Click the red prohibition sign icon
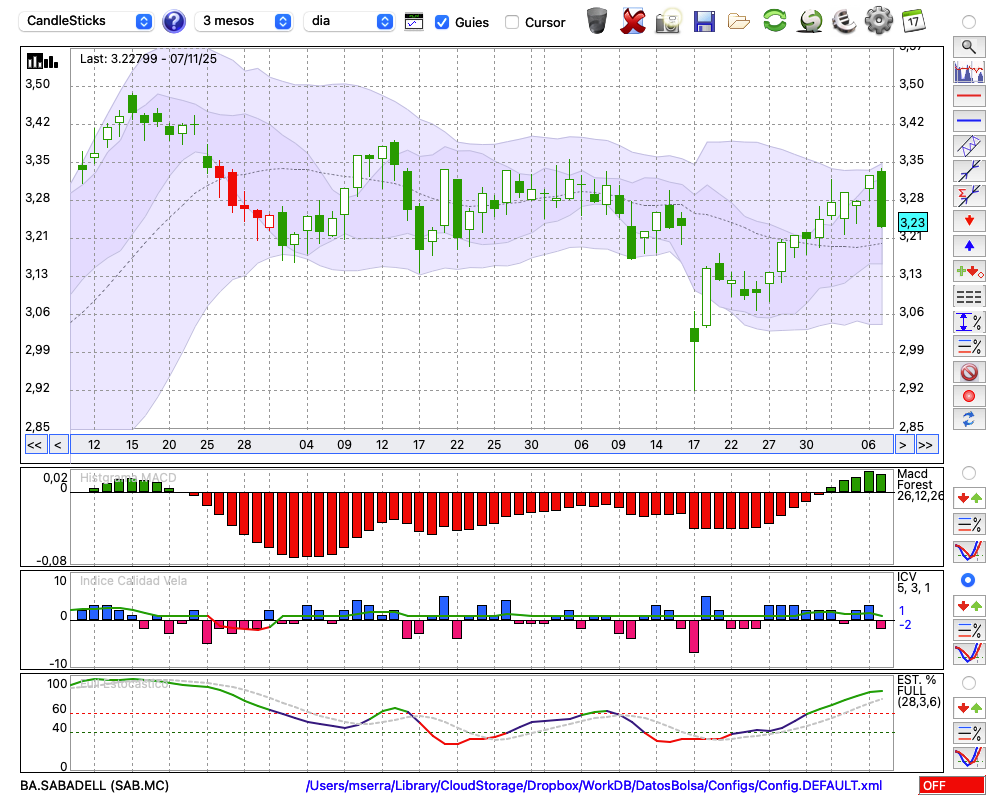The height and width of the screenshot is (800, 1000). pos(968,372)
